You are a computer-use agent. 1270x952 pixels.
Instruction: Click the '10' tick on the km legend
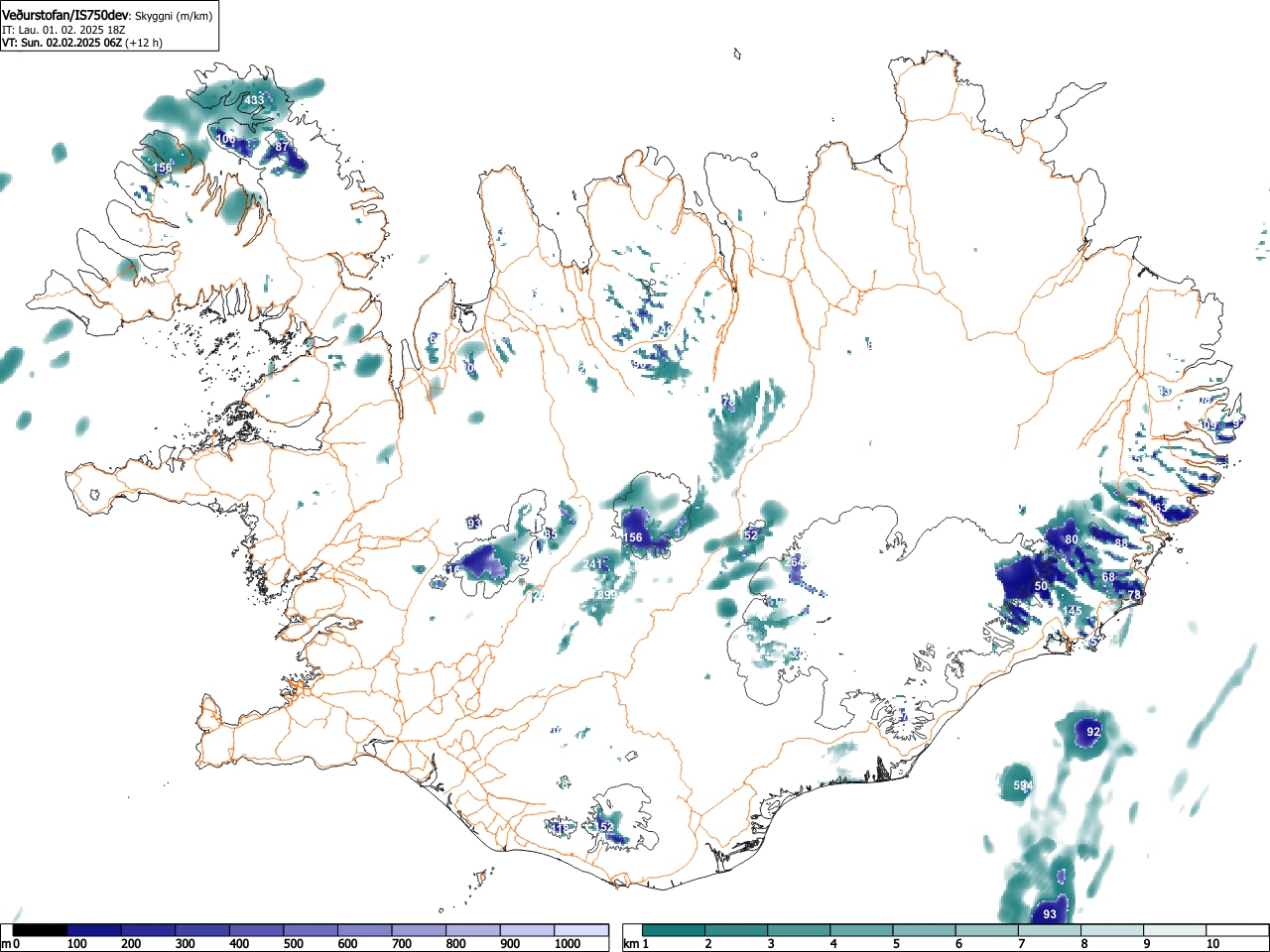point(1212,944)
